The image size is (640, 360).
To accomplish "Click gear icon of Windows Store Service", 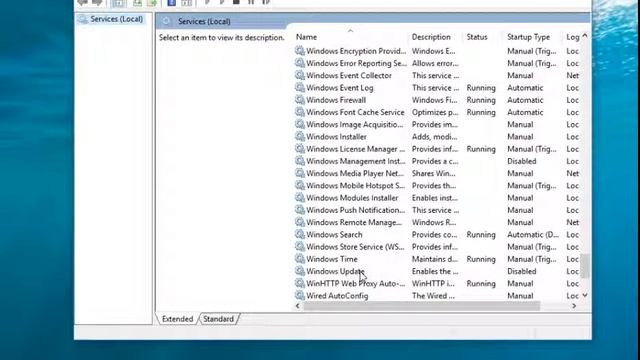I will click(300, 247).
